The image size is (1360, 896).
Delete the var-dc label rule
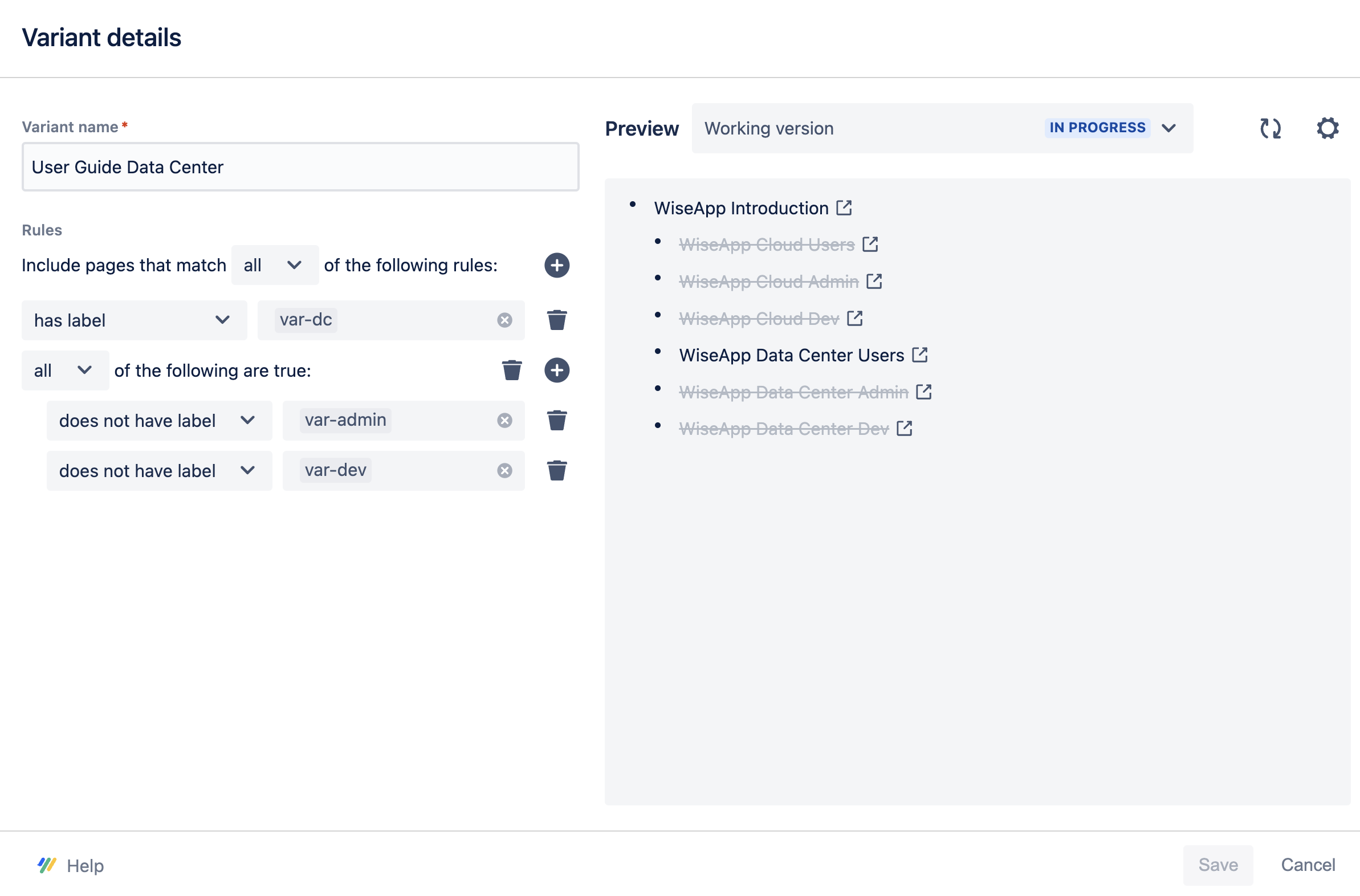click(556, 320)
